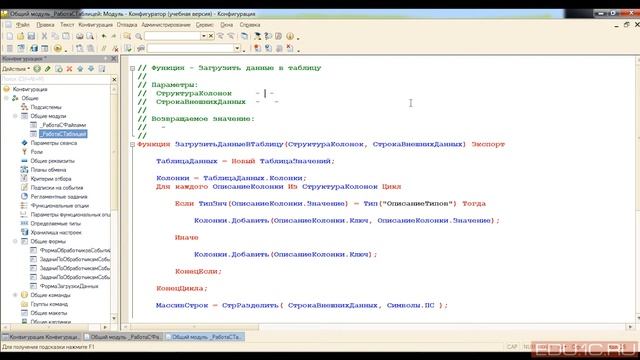Select ФормаЗагрузкиДанных in tree
The image size is (640, 360).
click(69, 286)
